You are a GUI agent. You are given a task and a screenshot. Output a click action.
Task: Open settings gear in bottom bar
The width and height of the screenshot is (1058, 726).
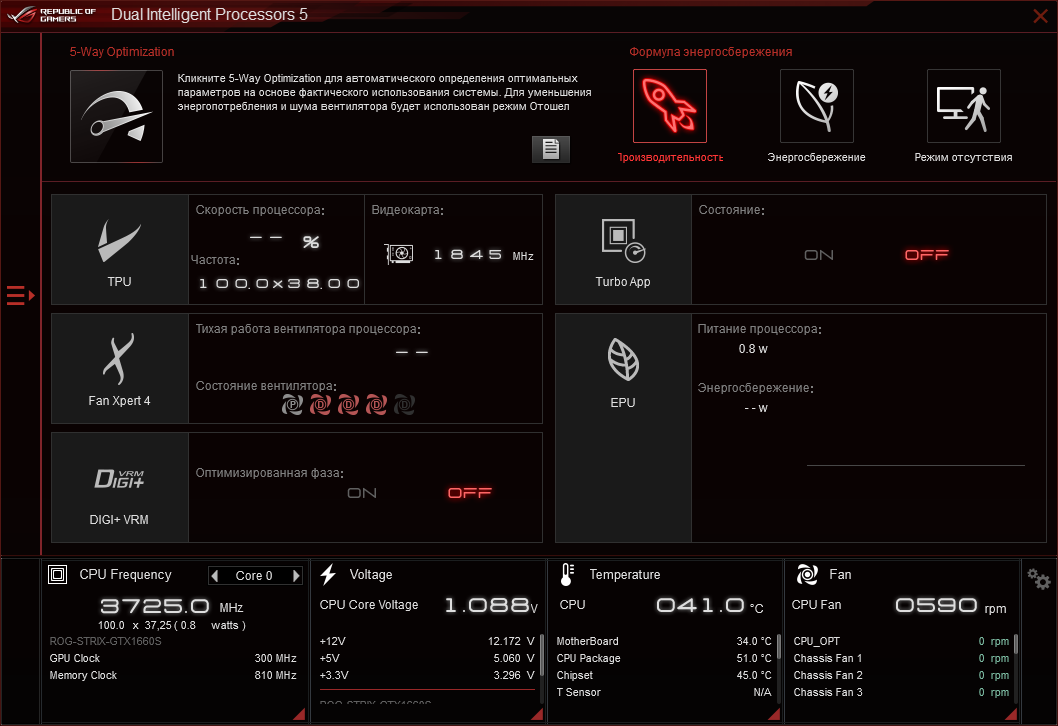(x=1038, y=579)
